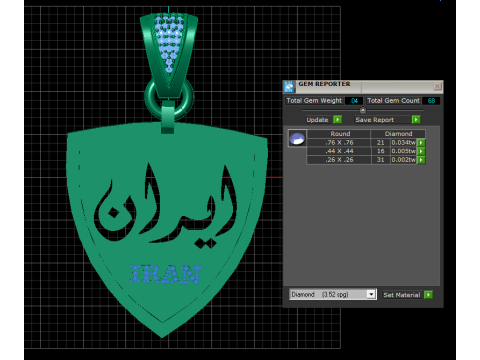
Task: Close the Gem Reporter panel
Action: pos(437,86)
